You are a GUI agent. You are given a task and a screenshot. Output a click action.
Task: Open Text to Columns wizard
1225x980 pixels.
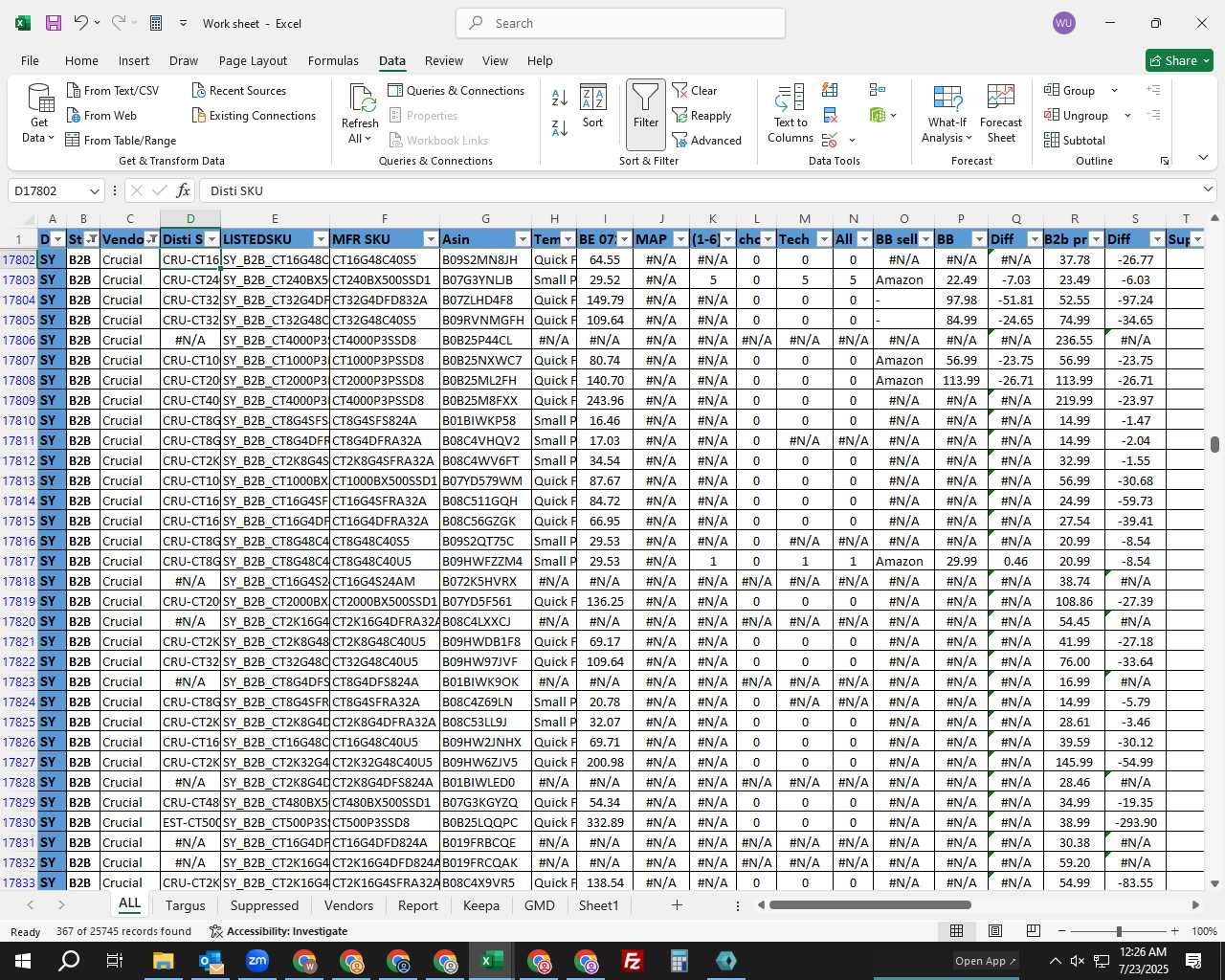pyautogui.click(x=791, y=114)
